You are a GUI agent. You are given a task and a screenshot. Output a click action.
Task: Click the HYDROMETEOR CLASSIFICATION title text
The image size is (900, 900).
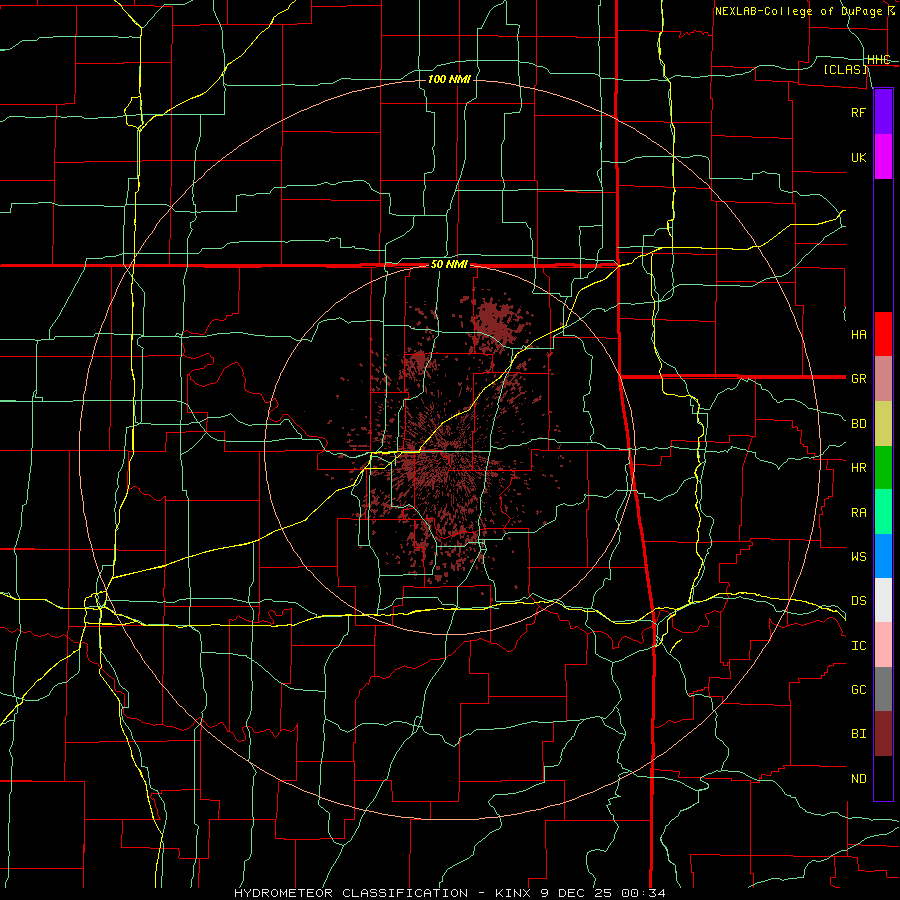pos(351,893)
